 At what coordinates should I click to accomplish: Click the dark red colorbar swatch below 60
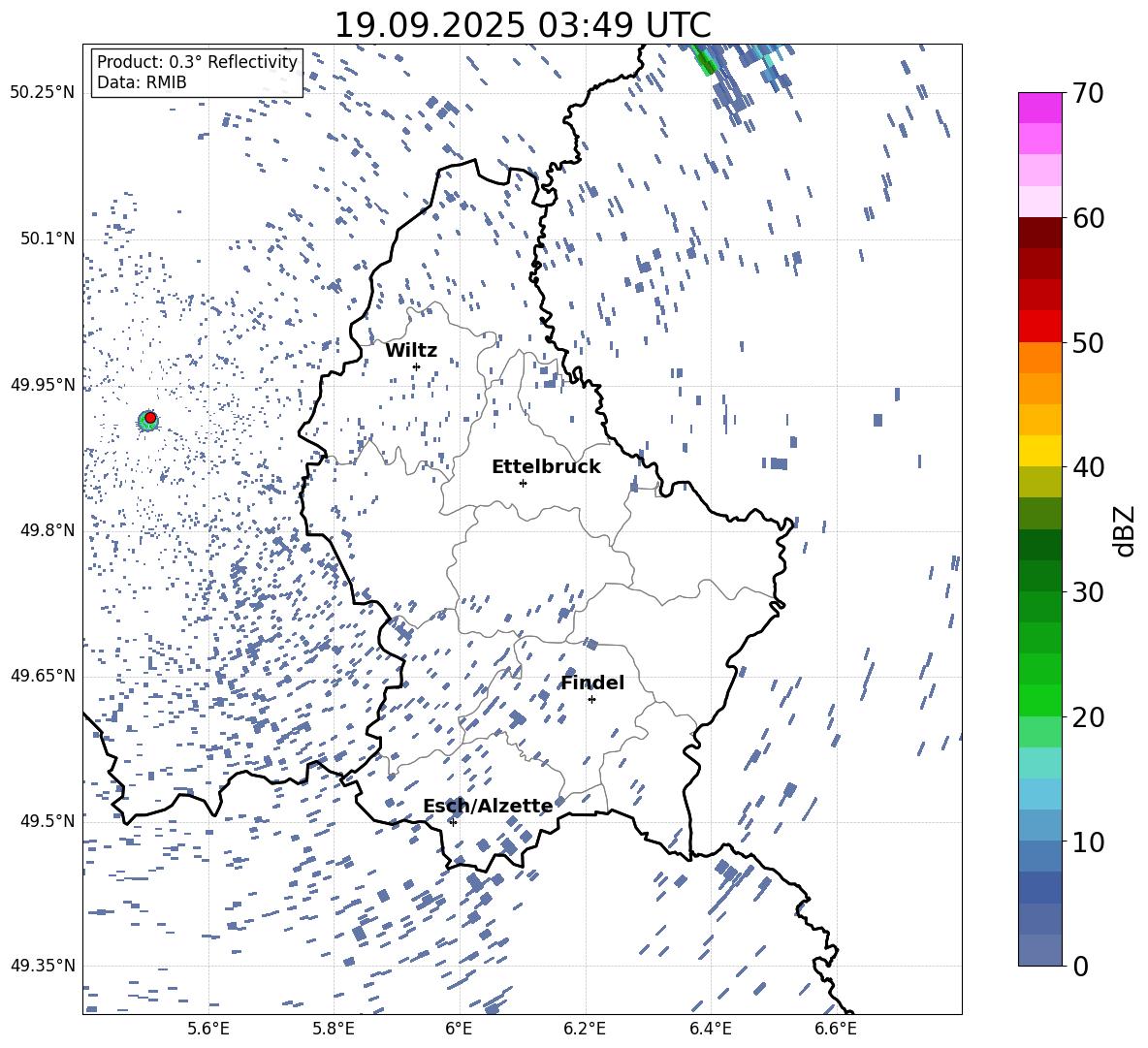pos(1040,233)
